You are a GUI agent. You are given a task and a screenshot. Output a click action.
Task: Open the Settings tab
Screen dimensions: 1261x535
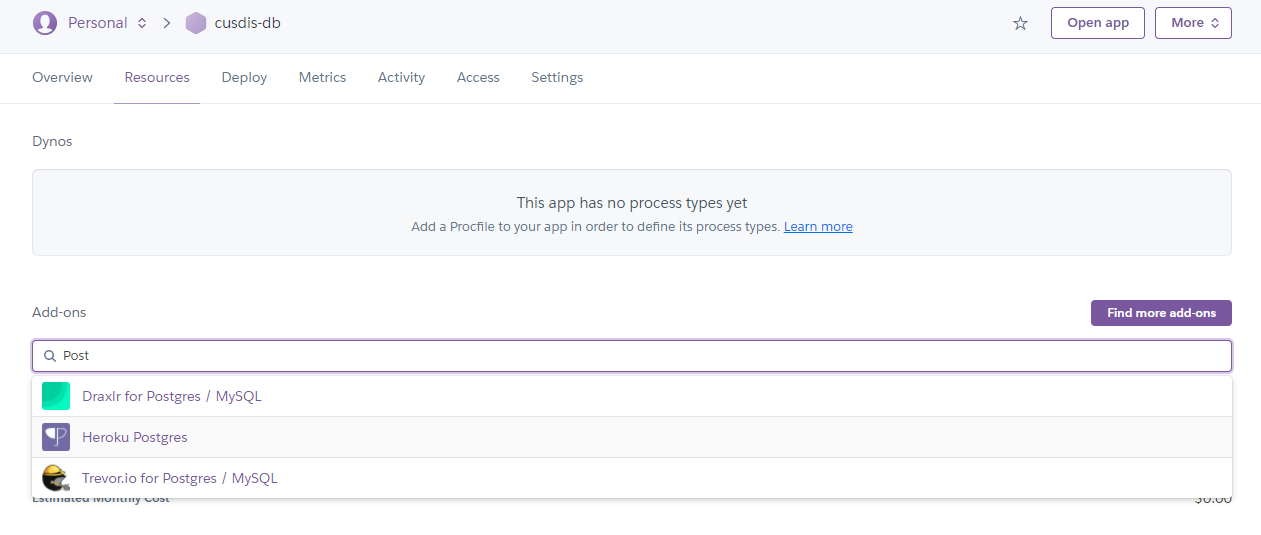pyautogui.click(x=557, y=77)
